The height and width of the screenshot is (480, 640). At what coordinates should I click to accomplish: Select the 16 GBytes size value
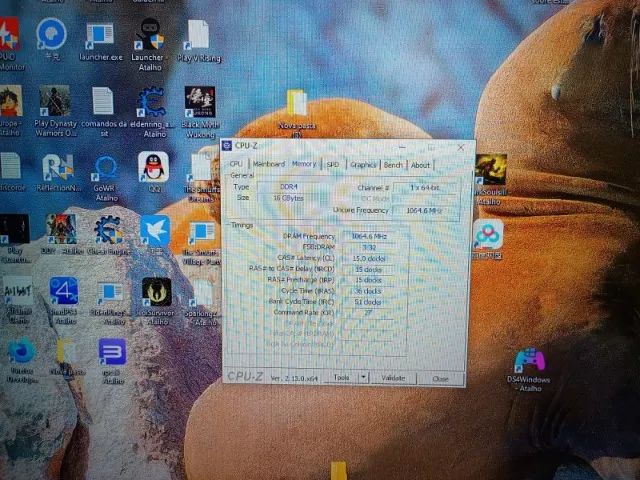tap(289, 198)
